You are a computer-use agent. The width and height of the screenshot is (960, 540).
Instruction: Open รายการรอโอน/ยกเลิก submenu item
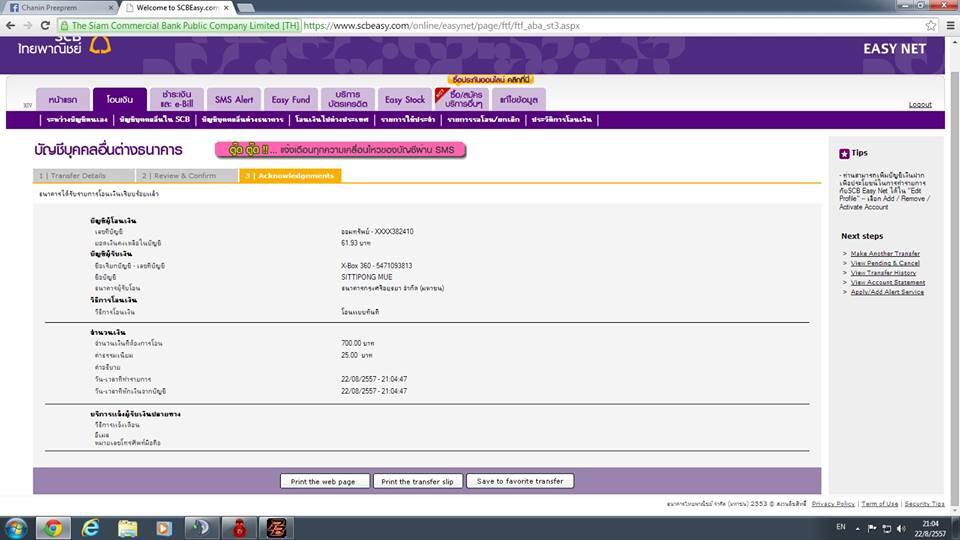(483, 119)
